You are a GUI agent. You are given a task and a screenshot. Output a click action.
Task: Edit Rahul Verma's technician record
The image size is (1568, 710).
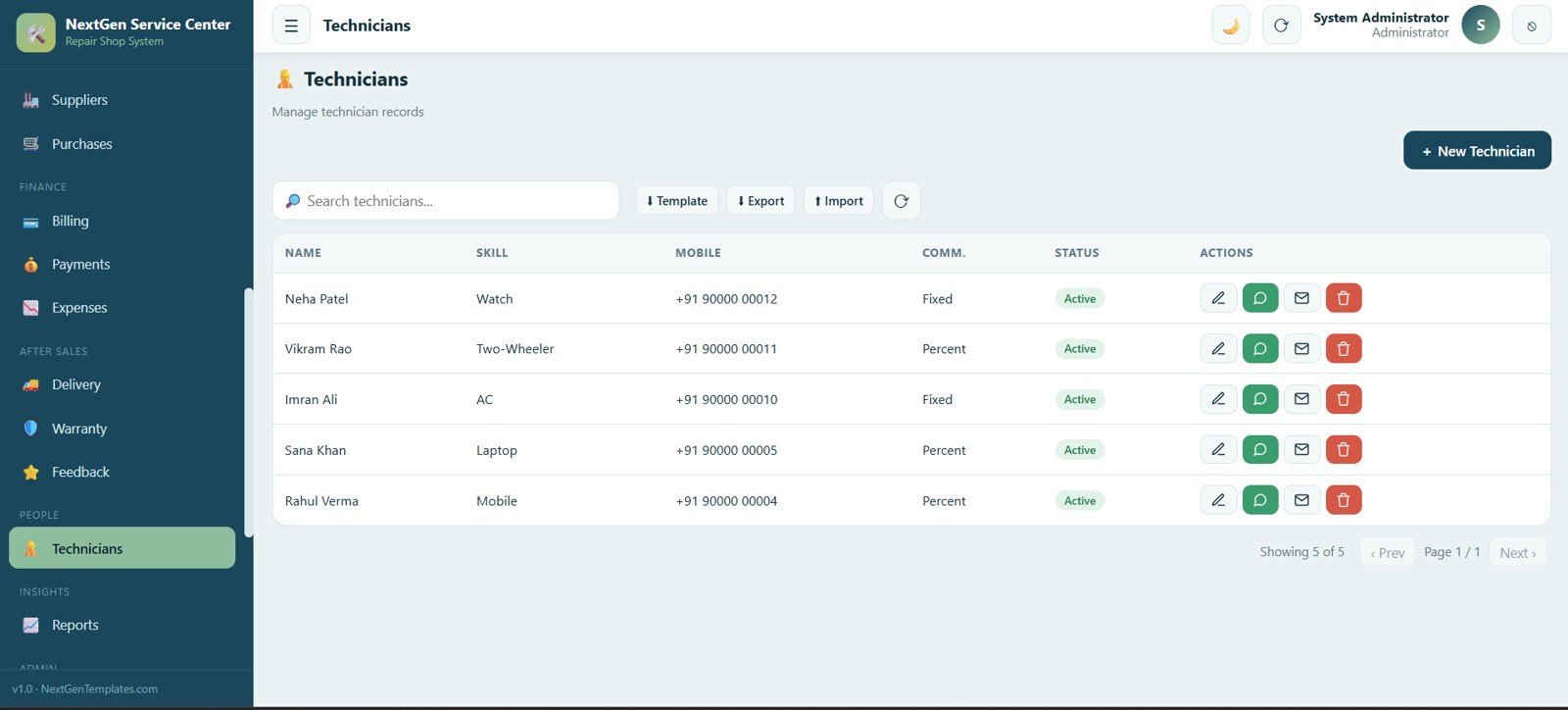[x=1218, y=500]
